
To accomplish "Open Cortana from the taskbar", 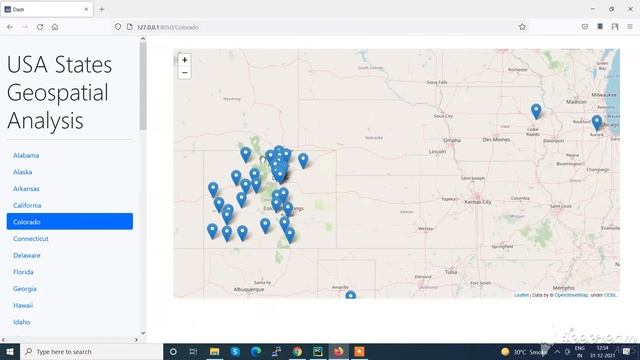I will click(173, 351).
